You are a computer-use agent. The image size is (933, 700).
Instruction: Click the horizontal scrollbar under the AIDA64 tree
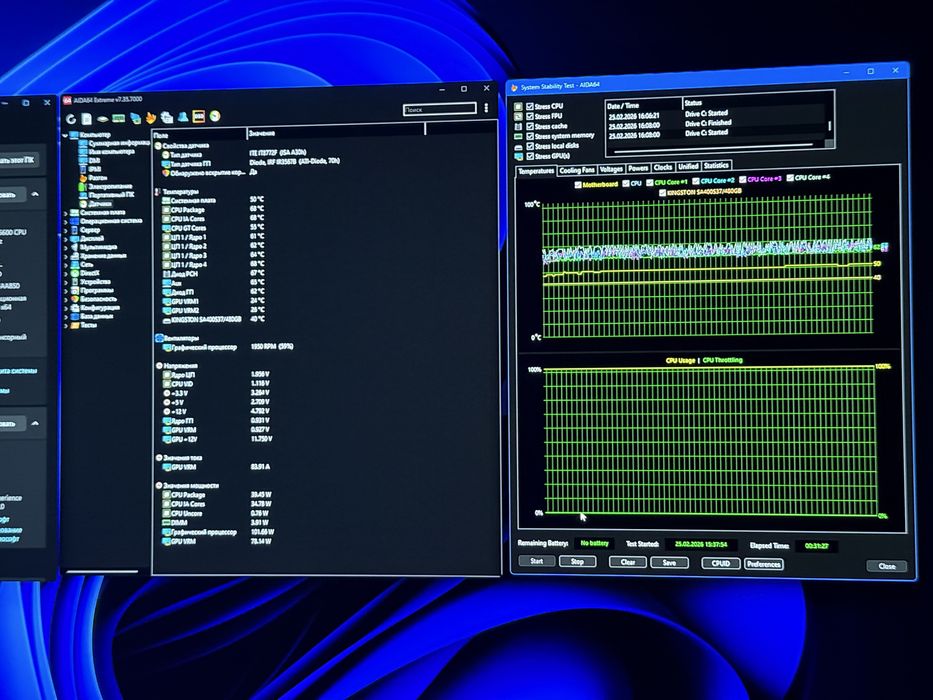tap(101, 571)
